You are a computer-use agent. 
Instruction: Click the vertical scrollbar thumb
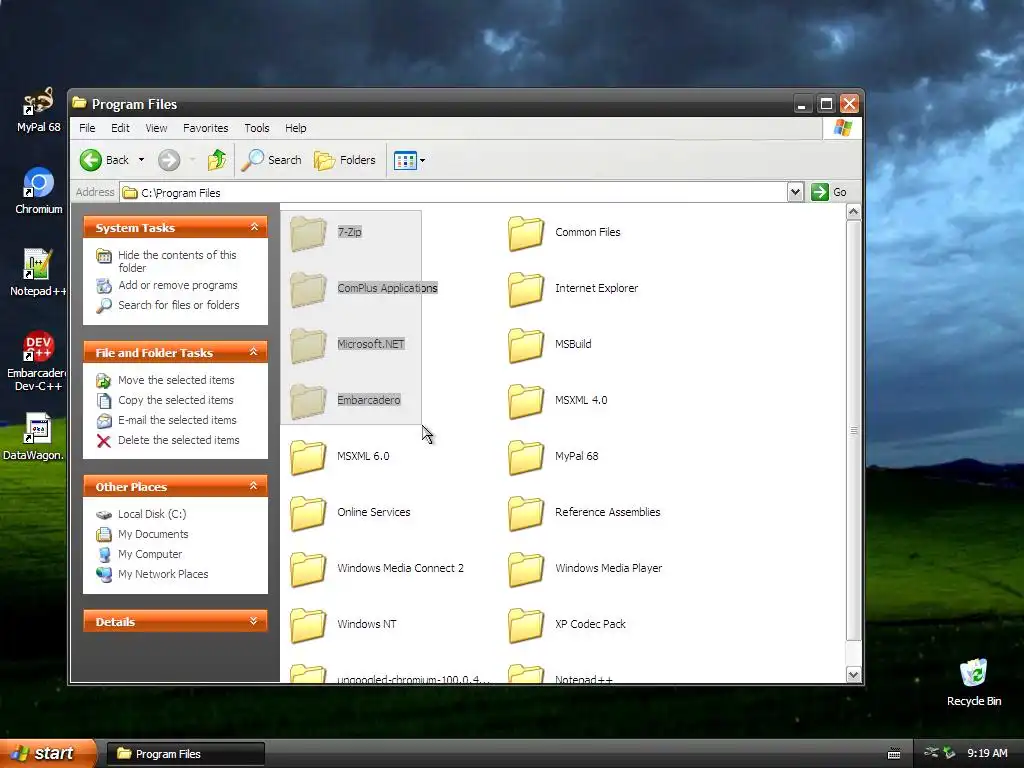[x=853, y=430]
